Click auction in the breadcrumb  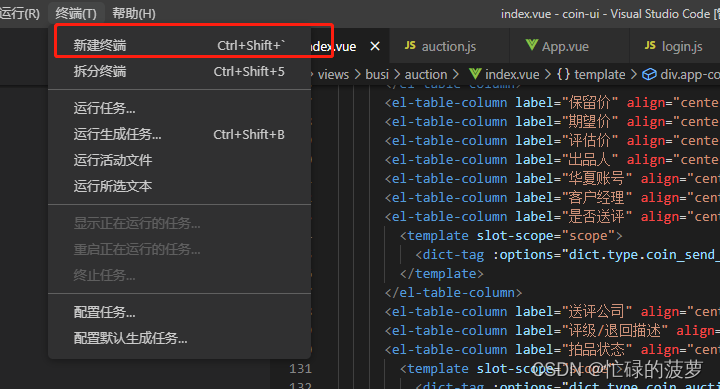[426, 74]
